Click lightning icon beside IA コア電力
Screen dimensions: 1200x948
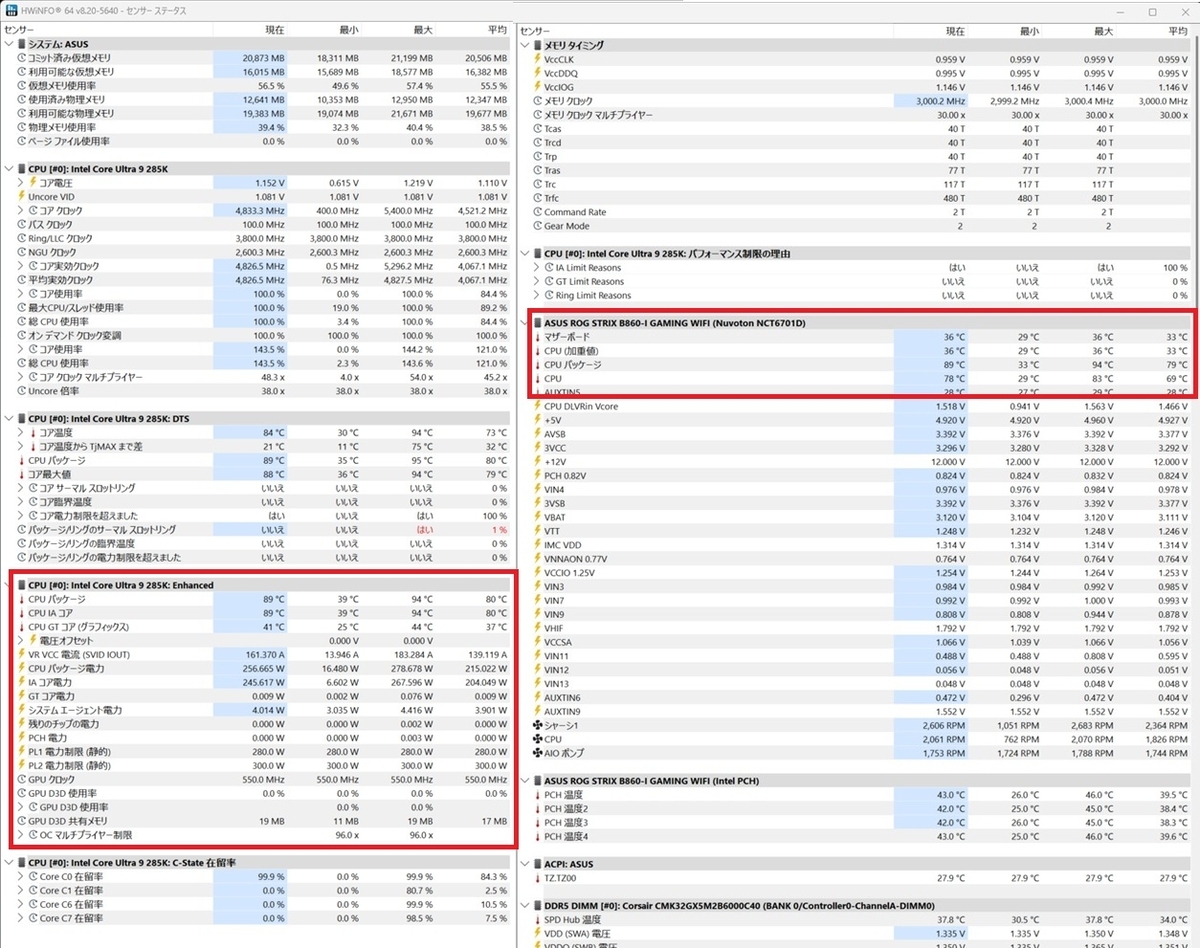22,682
